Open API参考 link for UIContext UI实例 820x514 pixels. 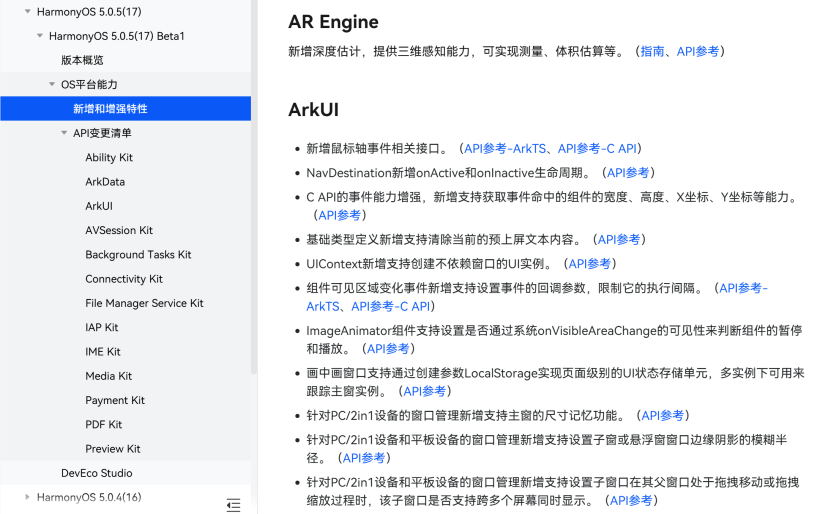(589, 264)
